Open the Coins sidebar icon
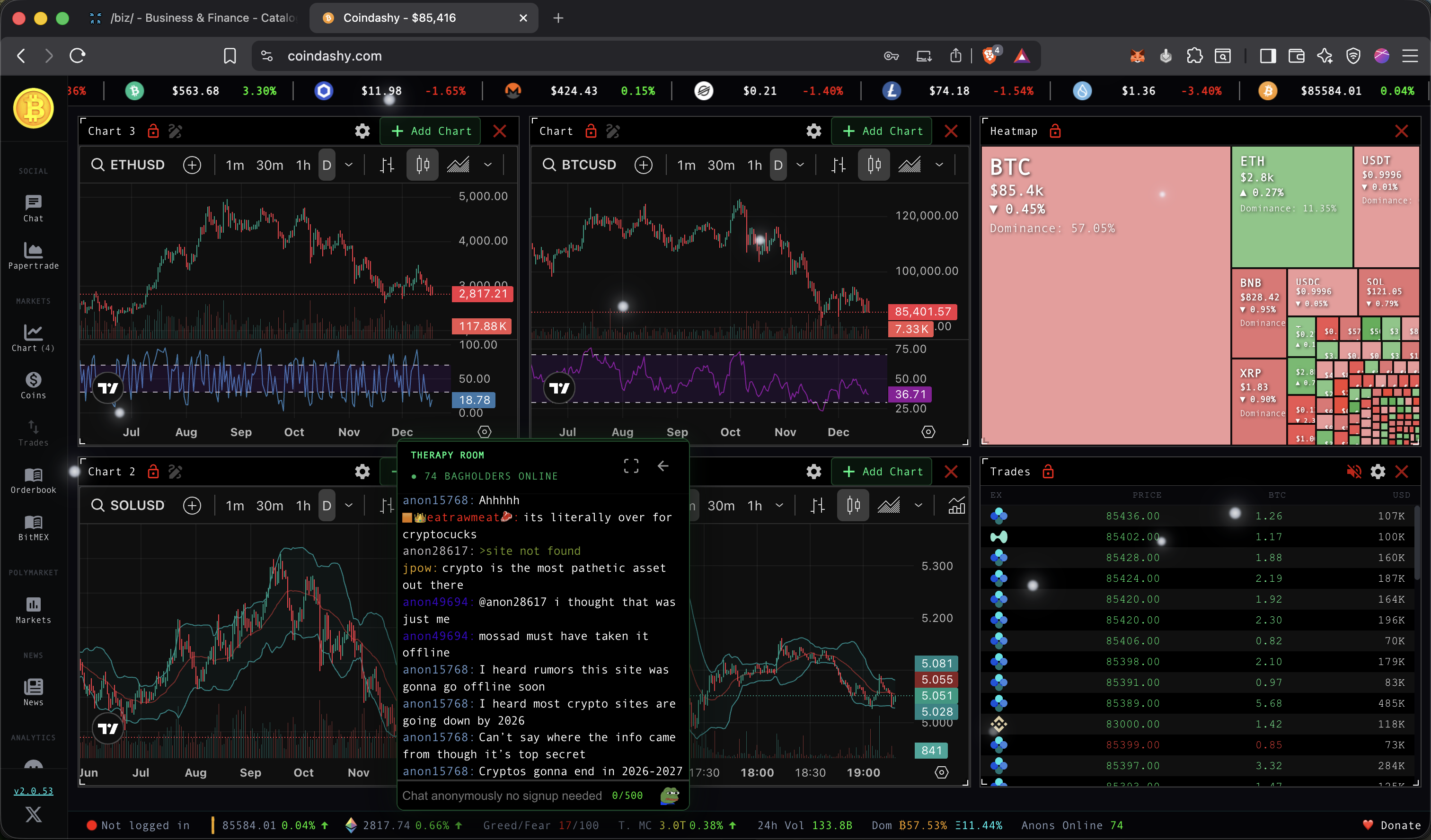This screenshot has width=1431, height=840. point(33,385)
